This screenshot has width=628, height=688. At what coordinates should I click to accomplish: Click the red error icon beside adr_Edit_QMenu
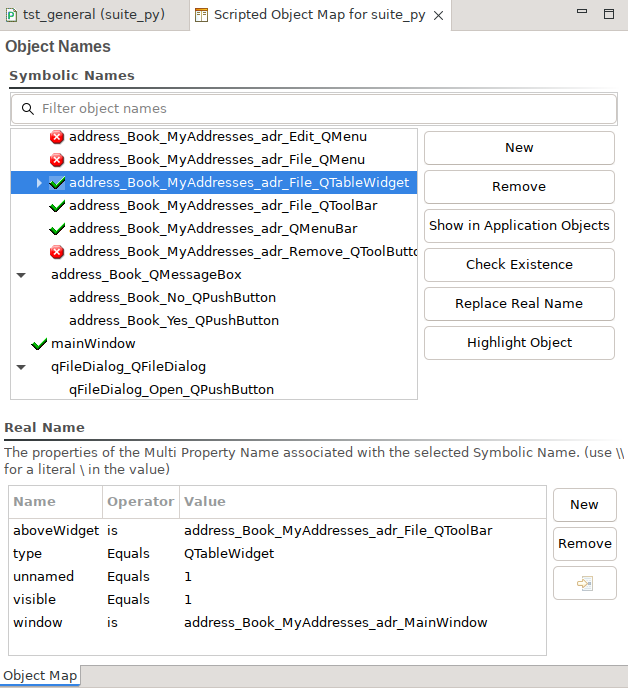coord(57,137)
